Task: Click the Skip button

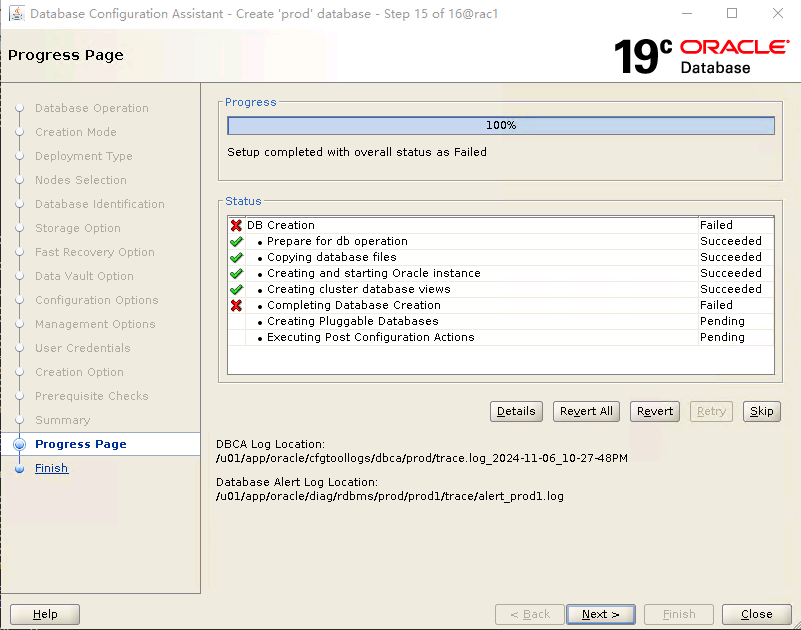Action: click(761, 411)
